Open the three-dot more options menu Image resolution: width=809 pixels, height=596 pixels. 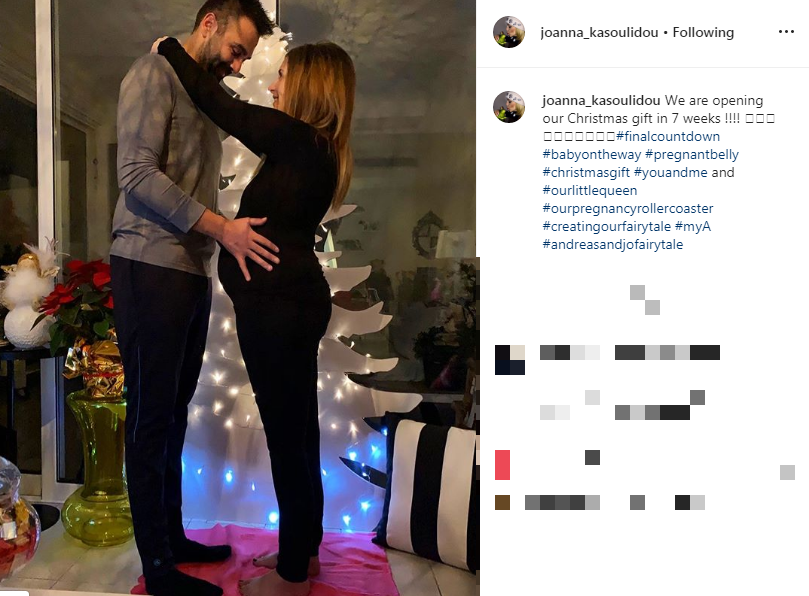click(x=786, y=32)
